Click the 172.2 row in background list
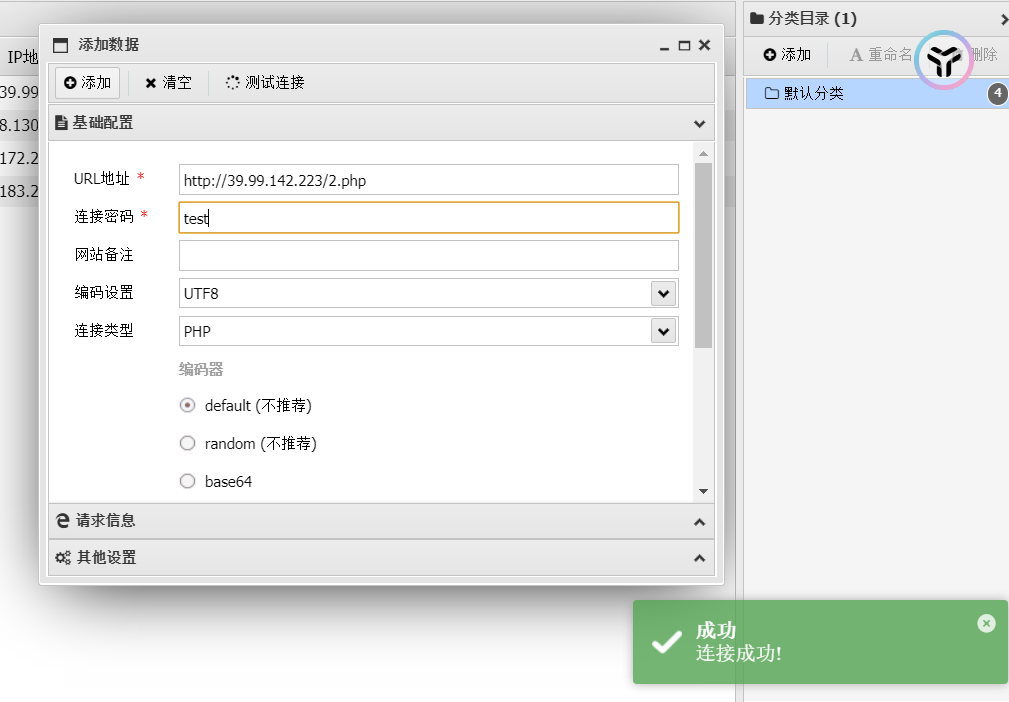This screenshot has height=702, width=1009. tap(19, 158)
